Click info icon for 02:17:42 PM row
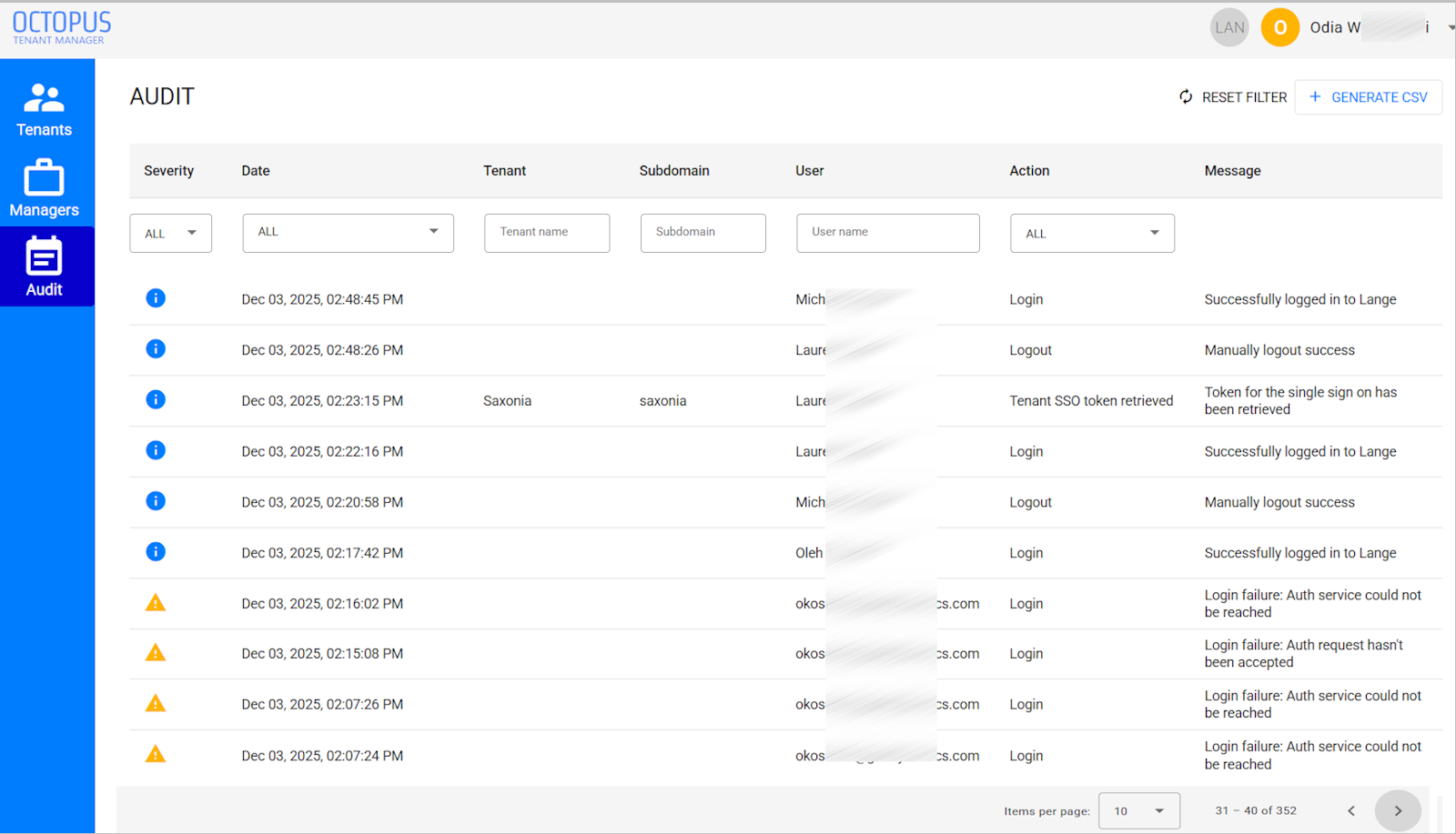The height and width of the screenshot is (834, 1456). coord(156,552)
